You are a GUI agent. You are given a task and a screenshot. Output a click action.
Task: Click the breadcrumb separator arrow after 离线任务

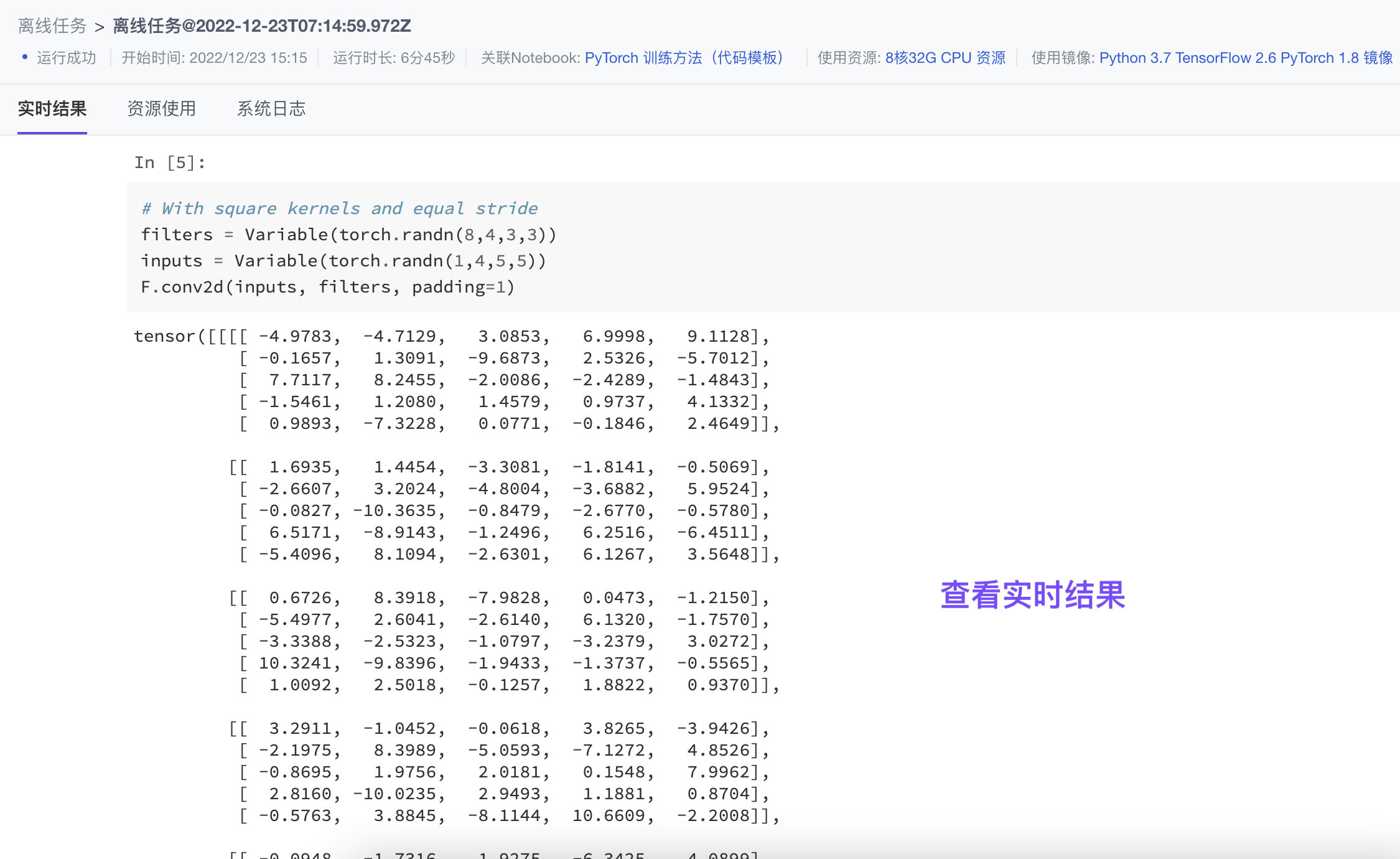(98, 26)
